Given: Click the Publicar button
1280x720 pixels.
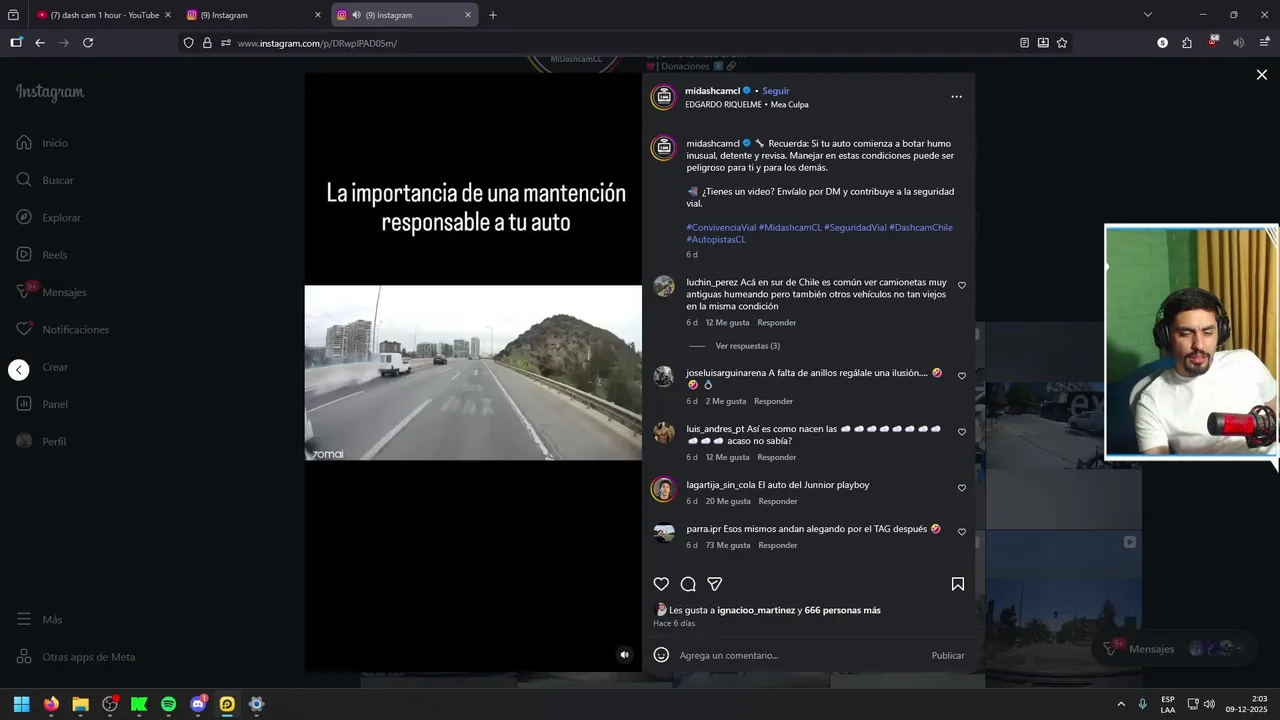Looking at the screenshot, I should pyautogui.click(x=948, y=655).
